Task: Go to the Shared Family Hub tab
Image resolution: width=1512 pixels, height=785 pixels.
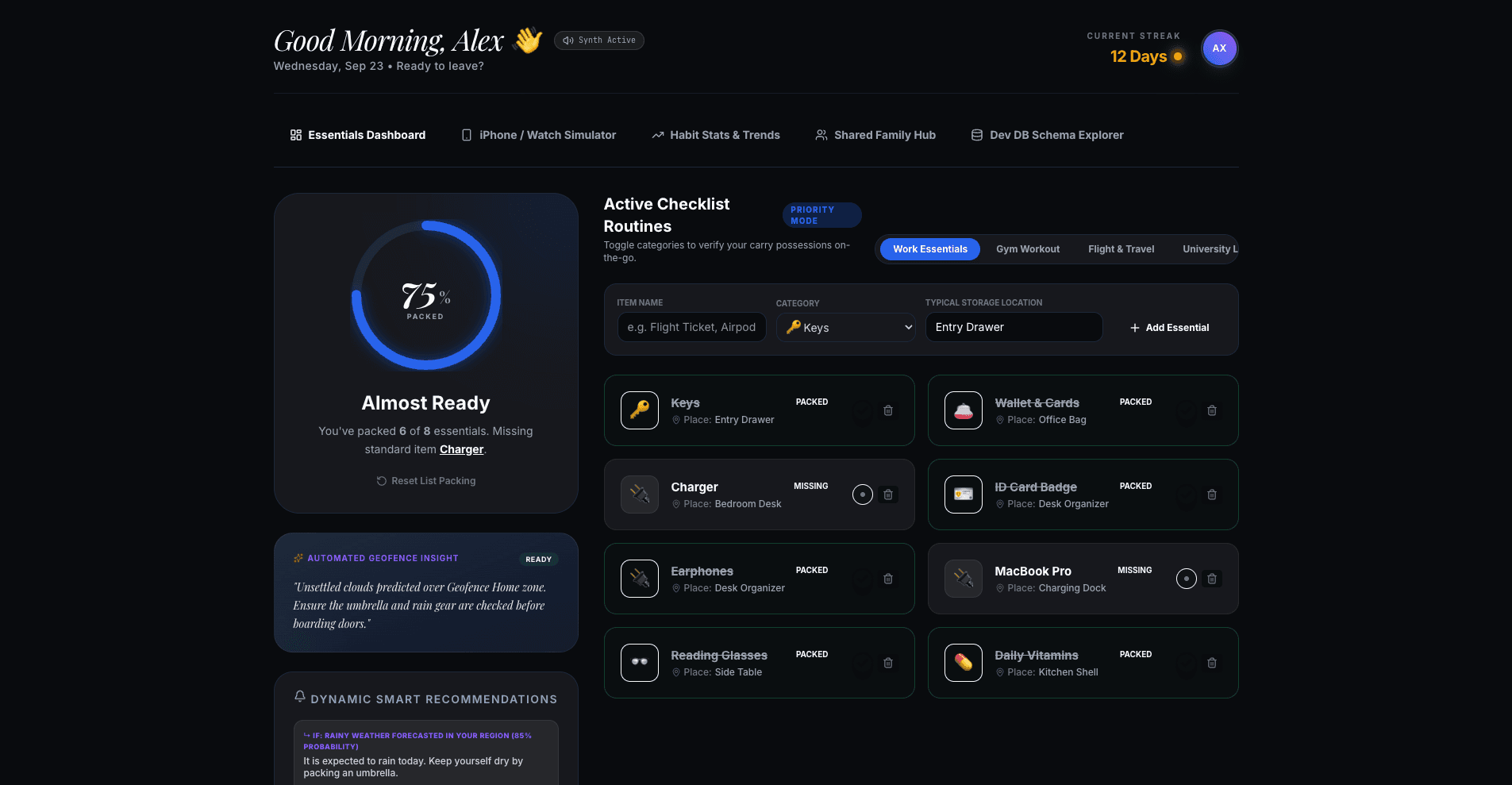Action: coord(876,135)
